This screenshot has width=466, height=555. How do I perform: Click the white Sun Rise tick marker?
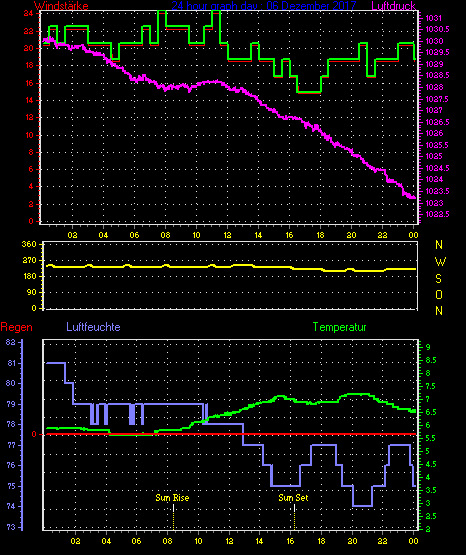pyautogui.click(x=173, y=508)
